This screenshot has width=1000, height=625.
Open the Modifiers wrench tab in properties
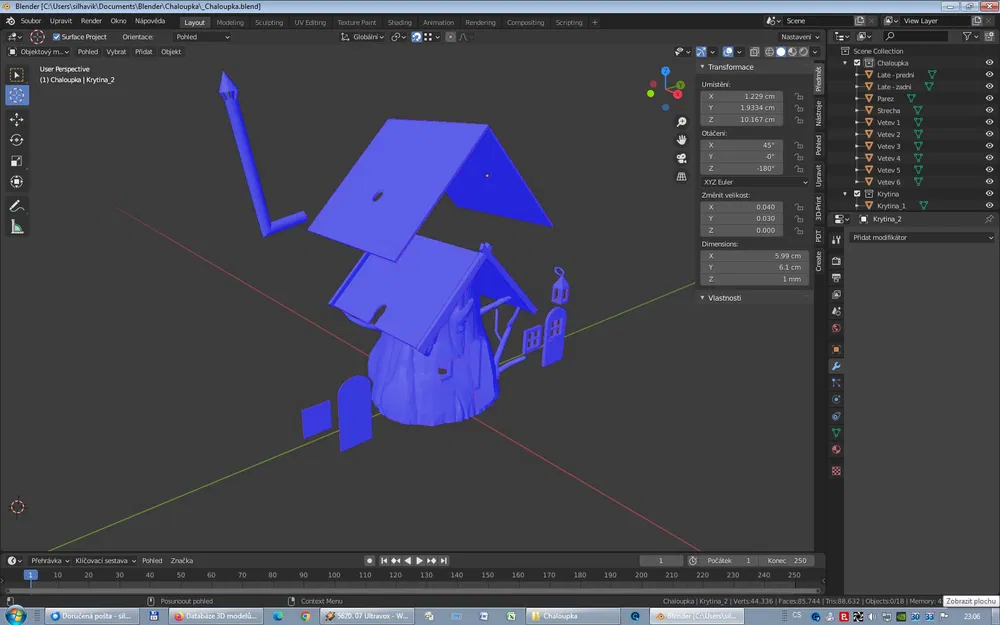[836, 366]
